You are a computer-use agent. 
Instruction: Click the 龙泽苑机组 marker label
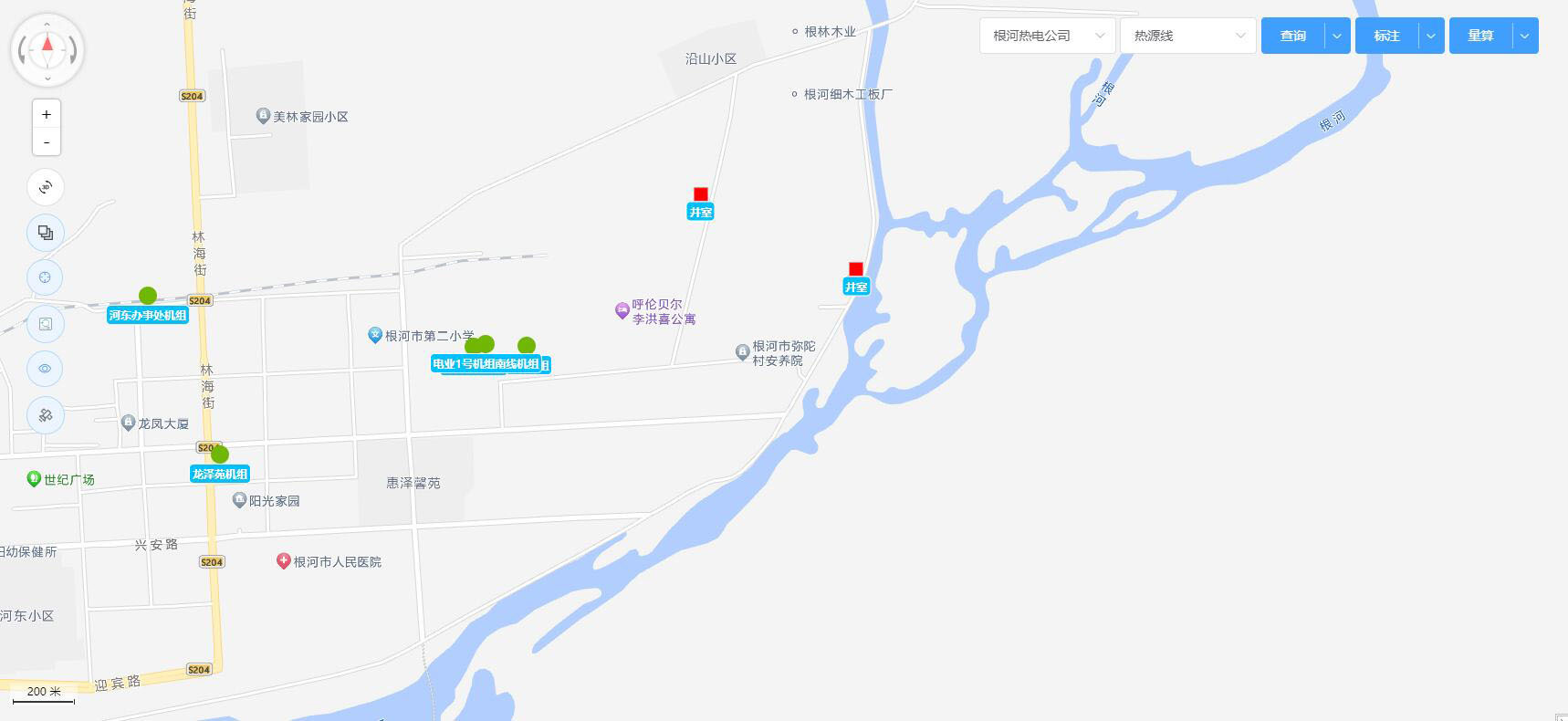(220, 474)
